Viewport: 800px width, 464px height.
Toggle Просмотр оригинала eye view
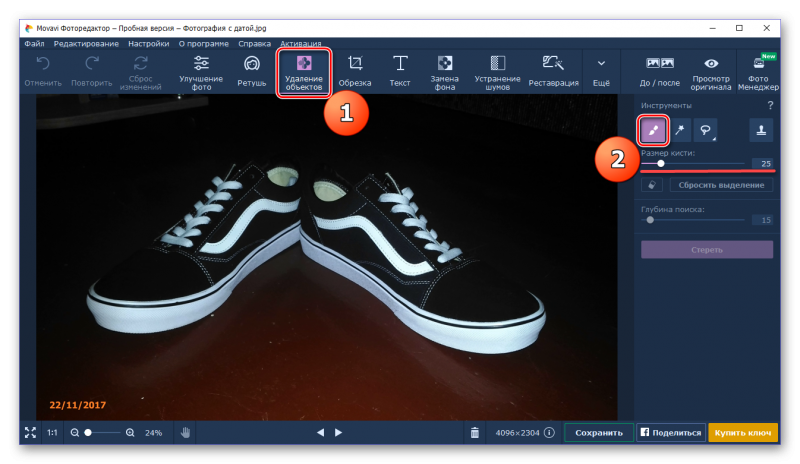(x=712, y=71)
